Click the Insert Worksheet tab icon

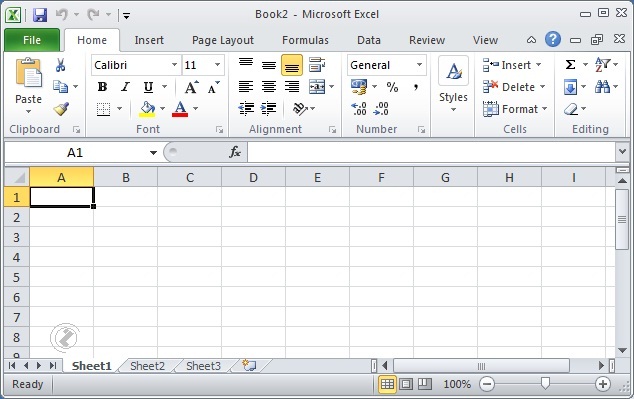(x=249, y=365)
